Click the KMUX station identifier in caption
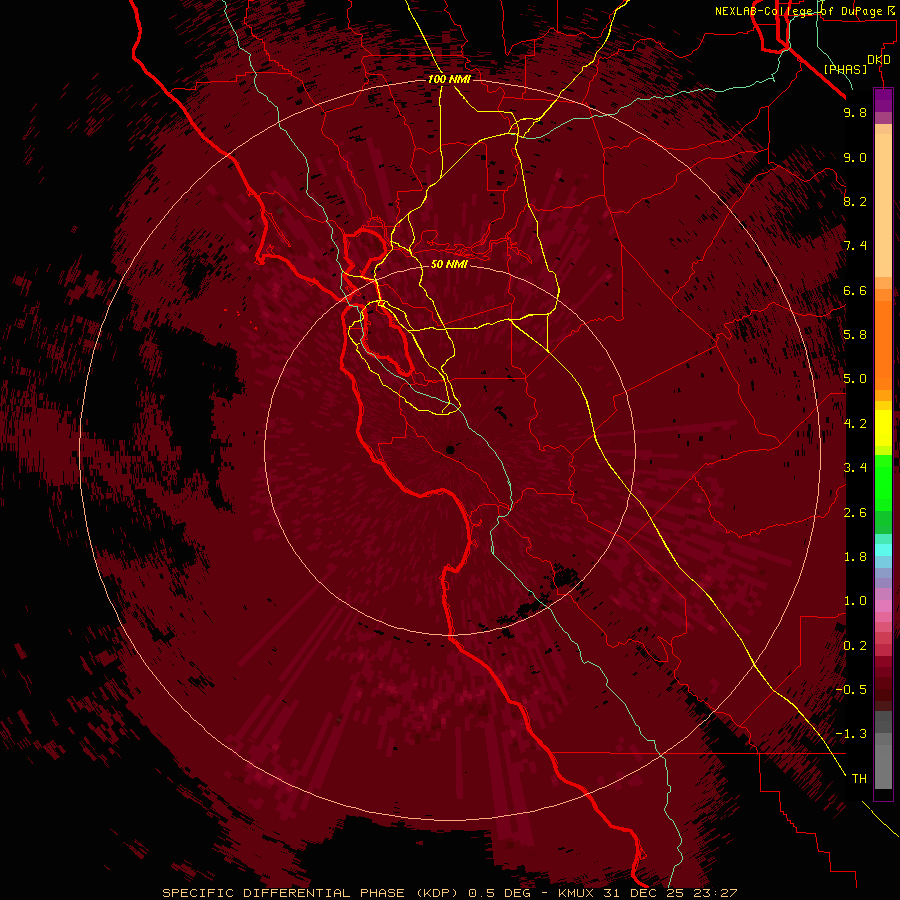The height and width of the screenshot is (900, 900). tap(577, 893)
